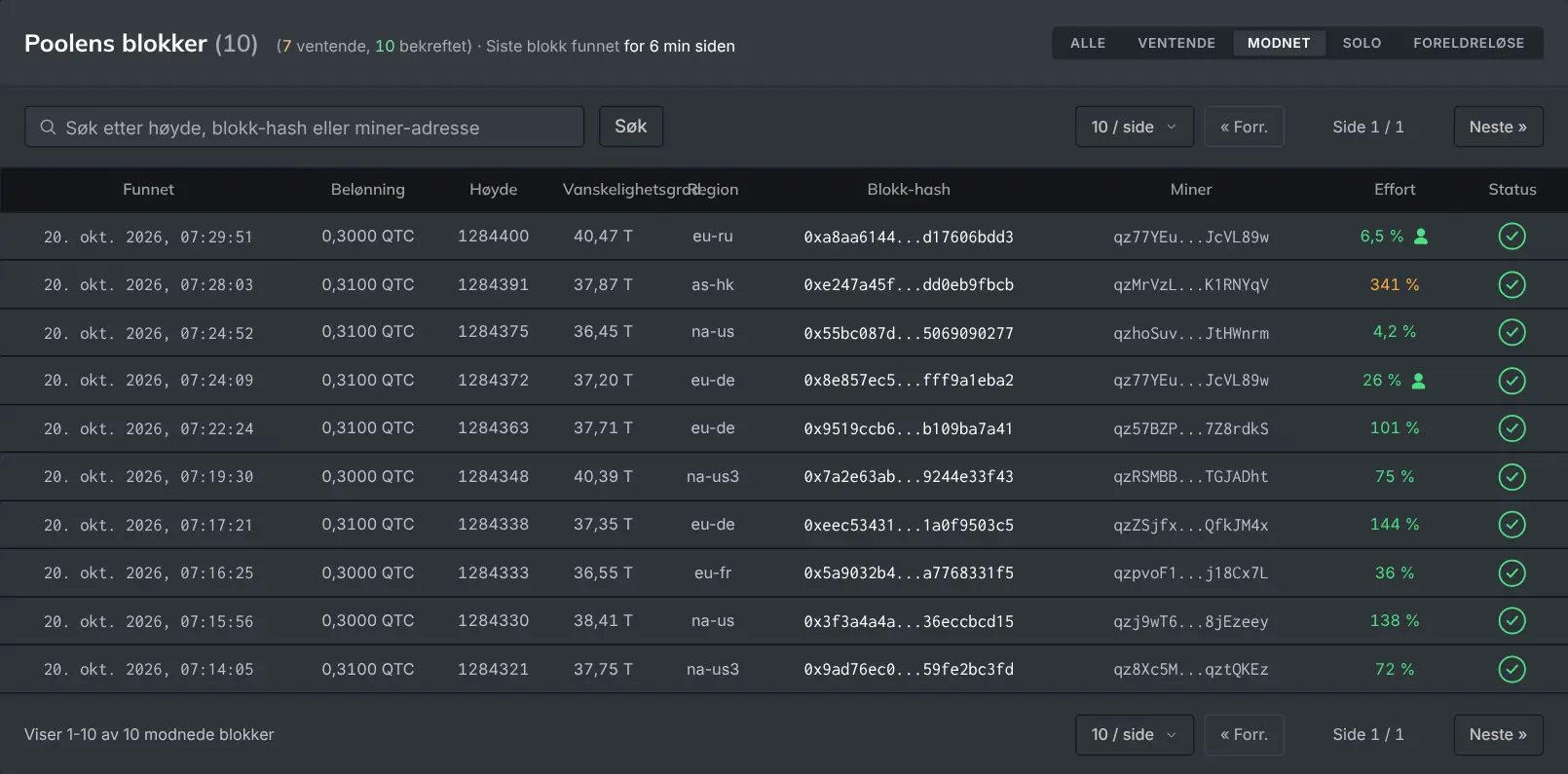Open miner address qzpvoF1...j18Cx7L
Viewport: 1568px width, 774px height.
[x=1191, y=572]
